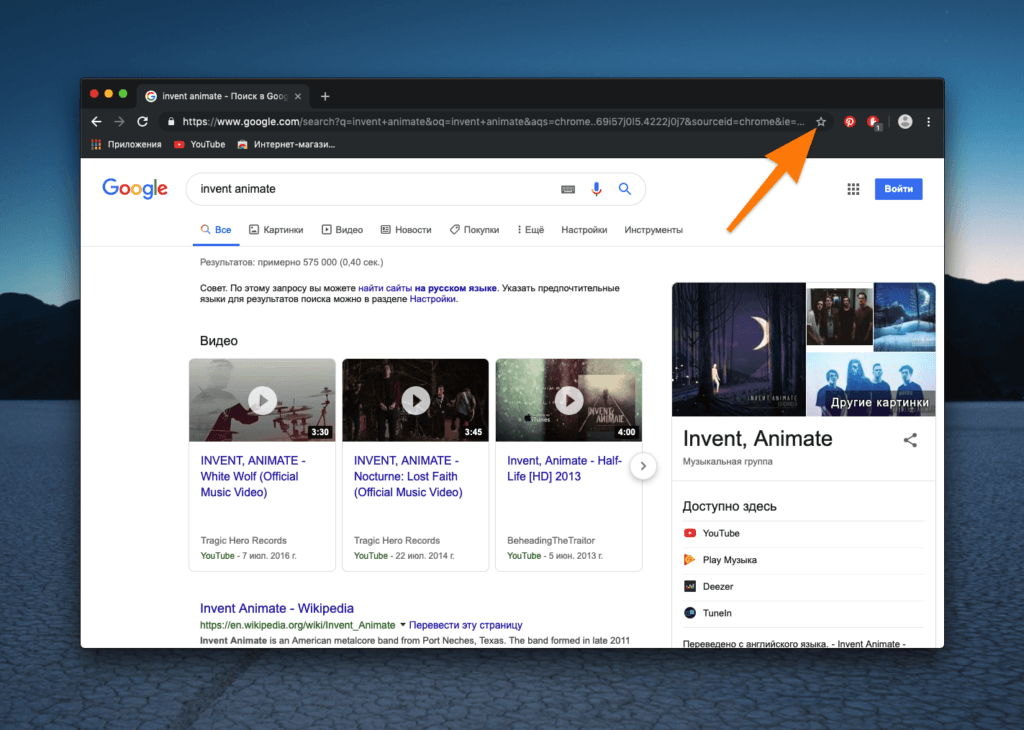Screen dimensions: 1024x730
Task: Open the Chrome profile avatar
Action: pyautogui.click(x=904, y=121)
